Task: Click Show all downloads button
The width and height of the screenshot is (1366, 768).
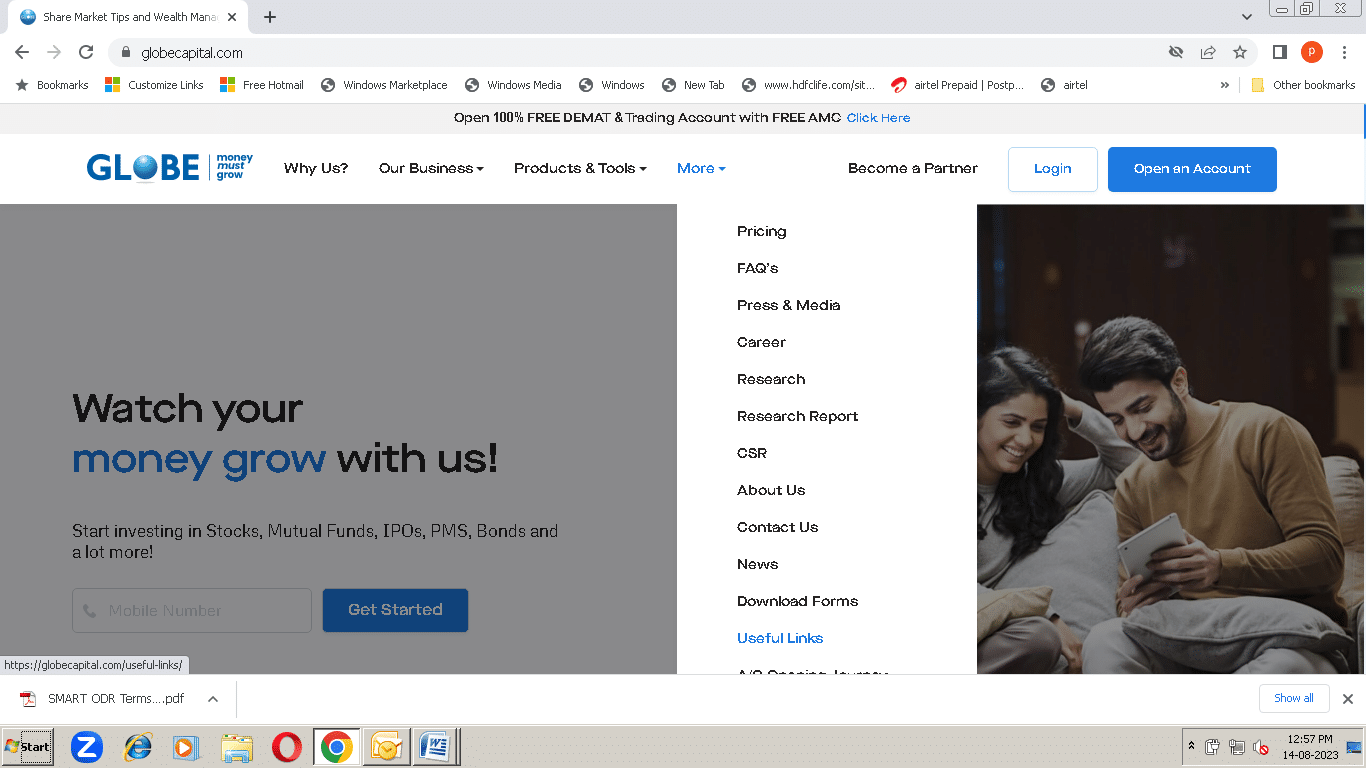Action: pyautogui.click(x=1294, y=698)
